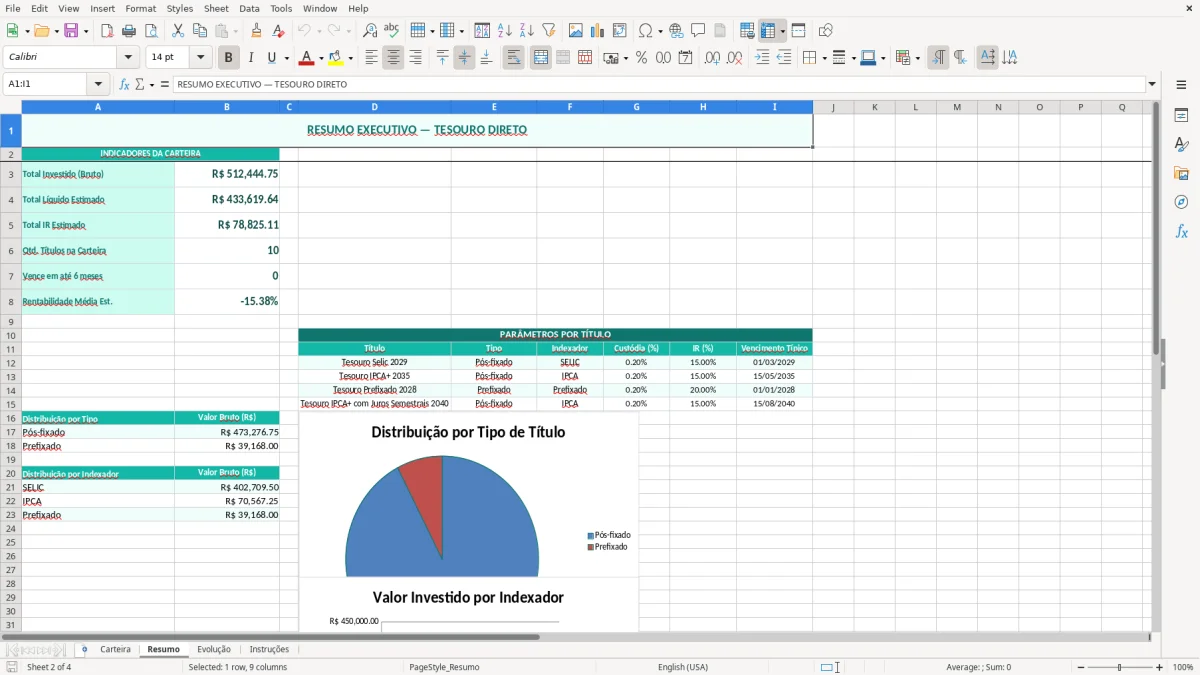Screen dimensions: 1200x675
Task: Run the spelling check
Action: click(392, 31)
